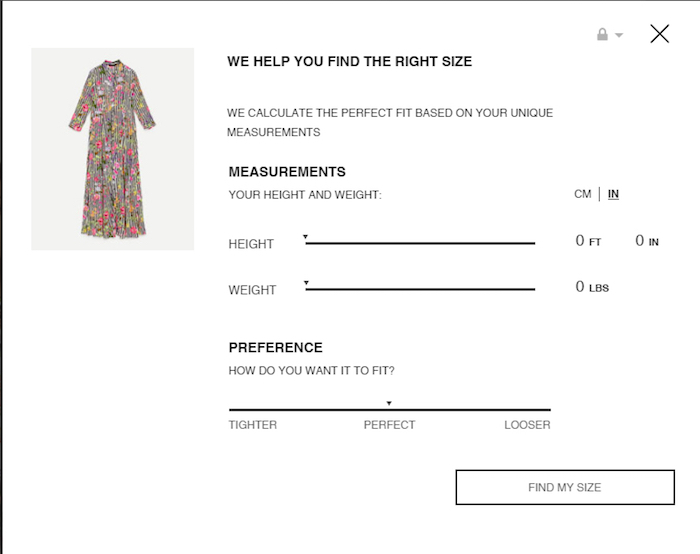Click the floral dress product thumbnail
Screen dimensions: 700x554
coord(113,149)
